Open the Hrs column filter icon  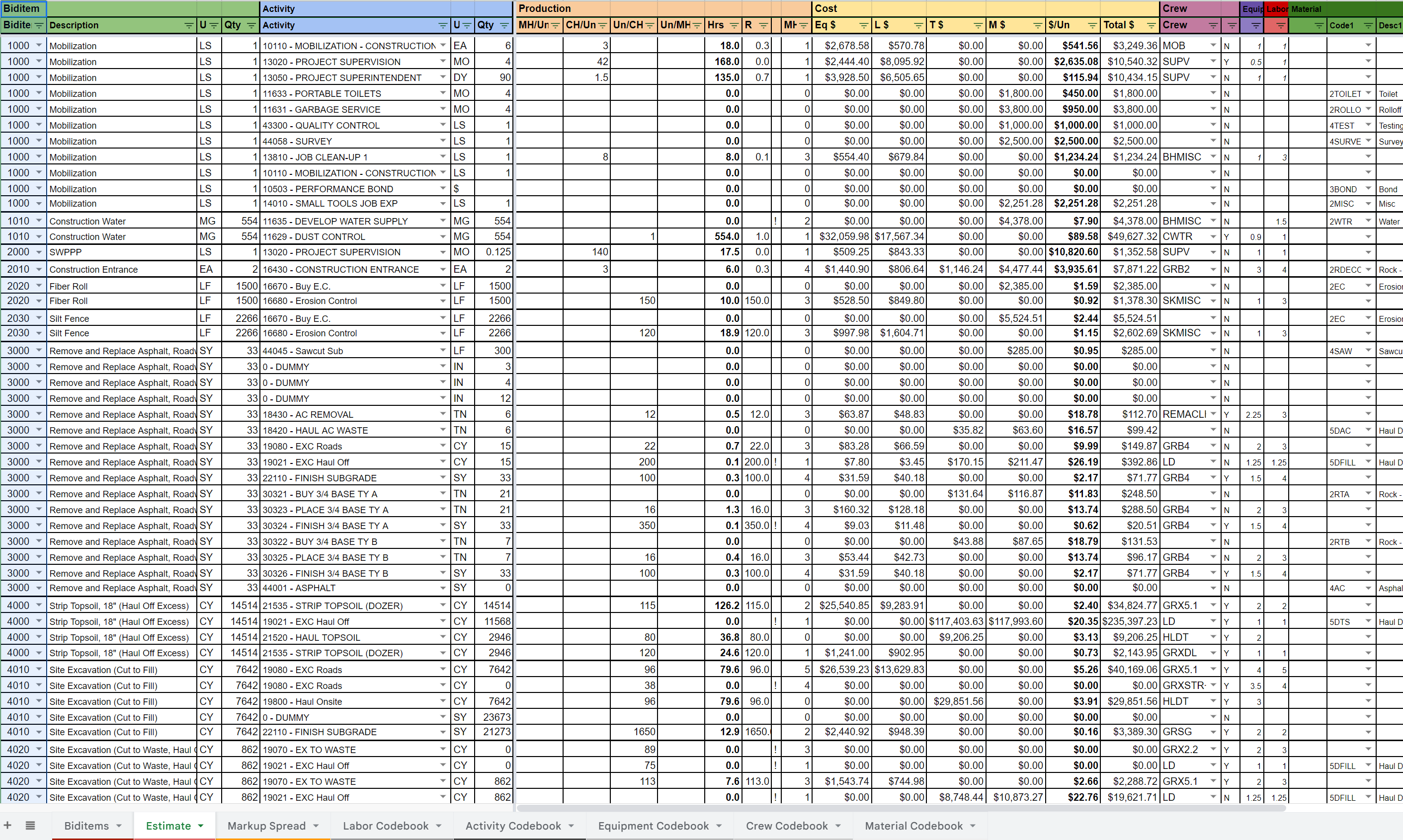734,25
